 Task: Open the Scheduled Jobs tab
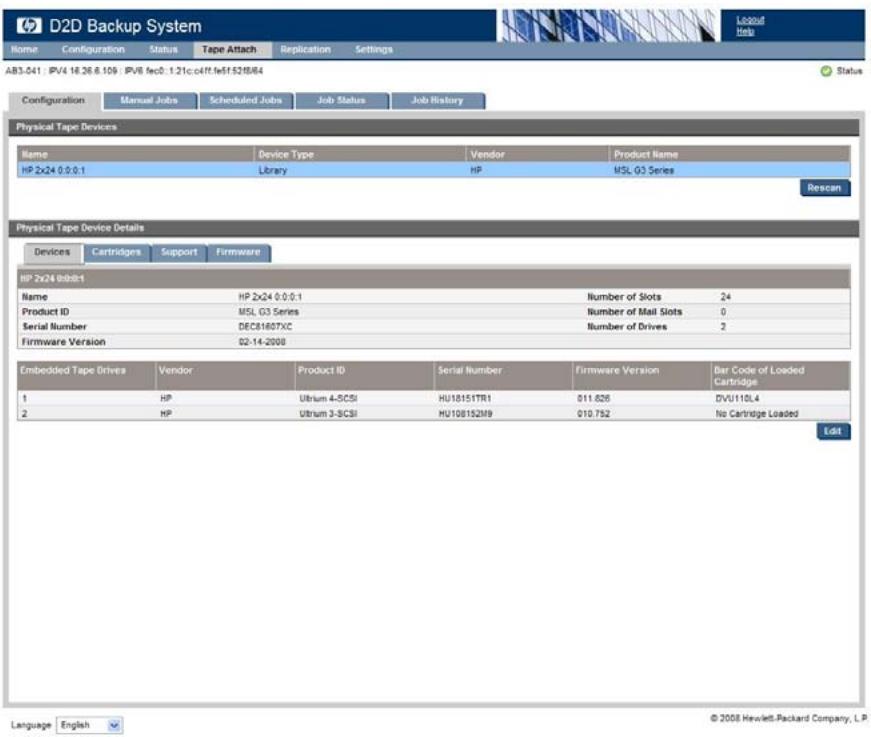246,101
